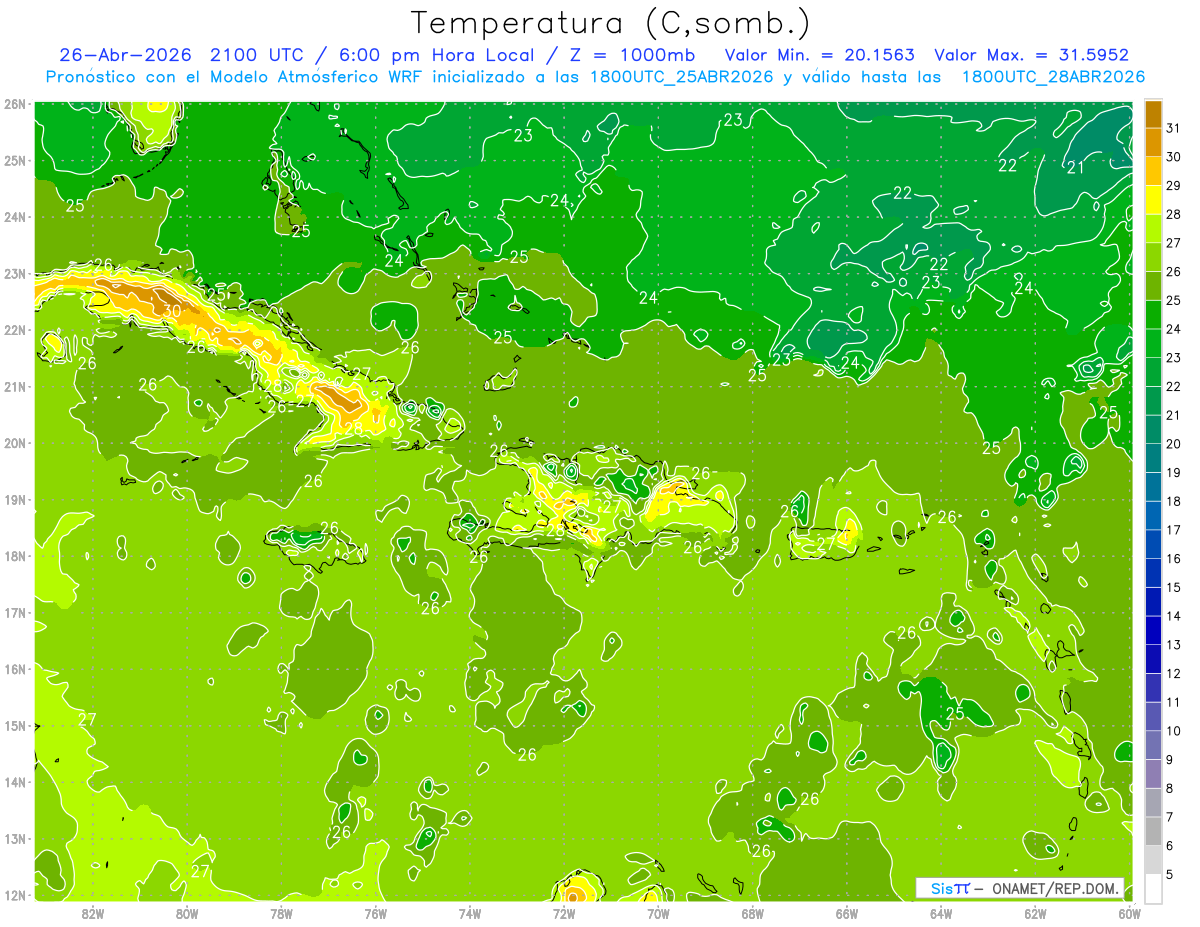Screen dimensions: 1200x927
Task: Click the 26N latitude axis label
Action: (14, 104)
